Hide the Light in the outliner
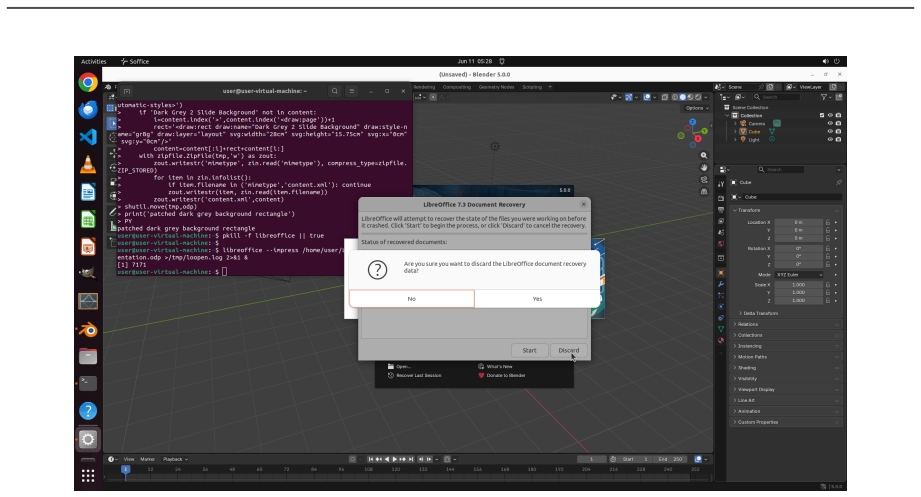Image resolution: width=921 pixels, height=497 pixels. [830, 140]
